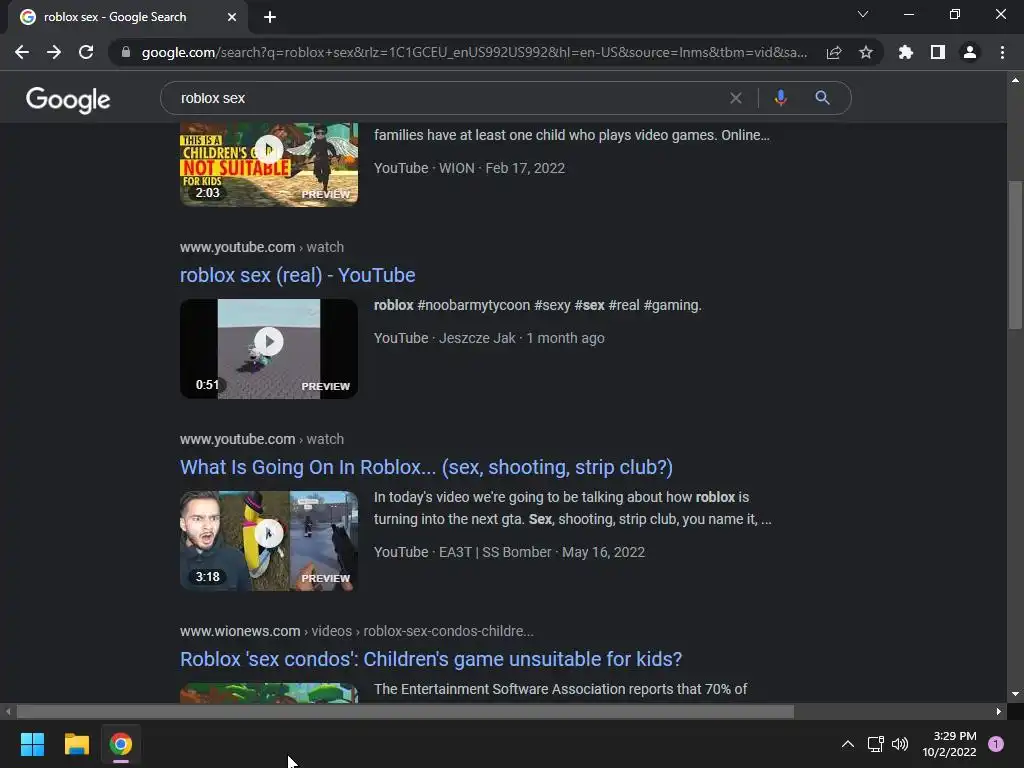Click the vertical scrollbar up arrow
The image size is (1024, 768).
1015,80
